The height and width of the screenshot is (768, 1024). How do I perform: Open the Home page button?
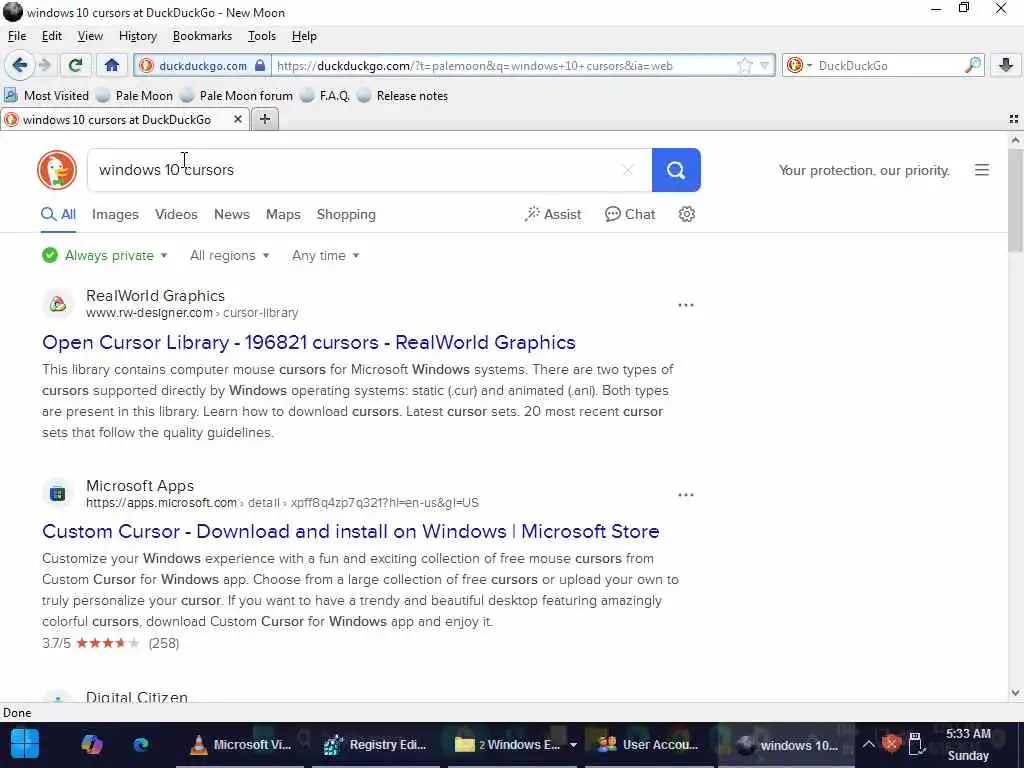point(112,65)
